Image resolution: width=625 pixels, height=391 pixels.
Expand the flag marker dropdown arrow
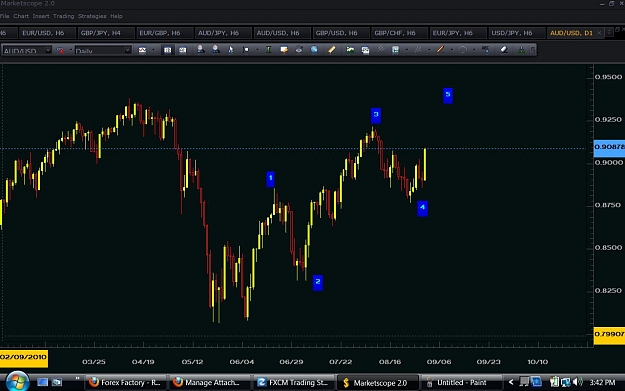tap(257, 50)
